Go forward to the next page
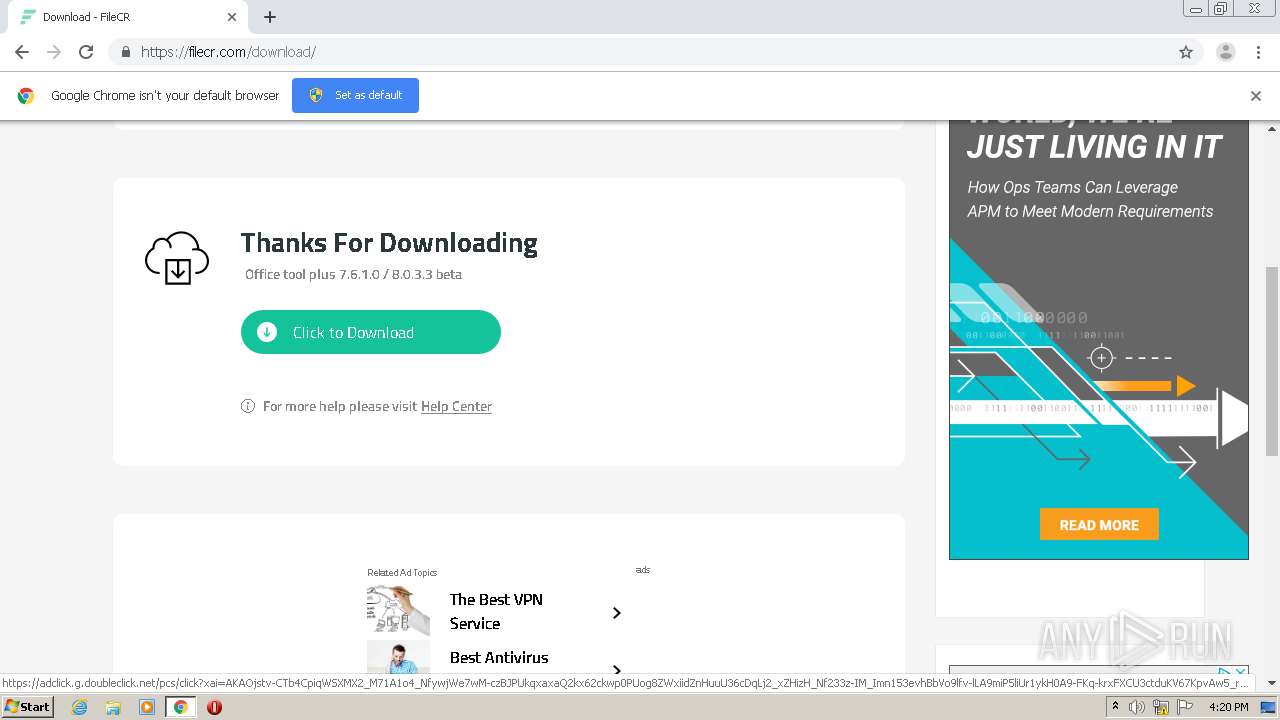Viewport: 1280px width, 720px height. click(x=54, y=52)
